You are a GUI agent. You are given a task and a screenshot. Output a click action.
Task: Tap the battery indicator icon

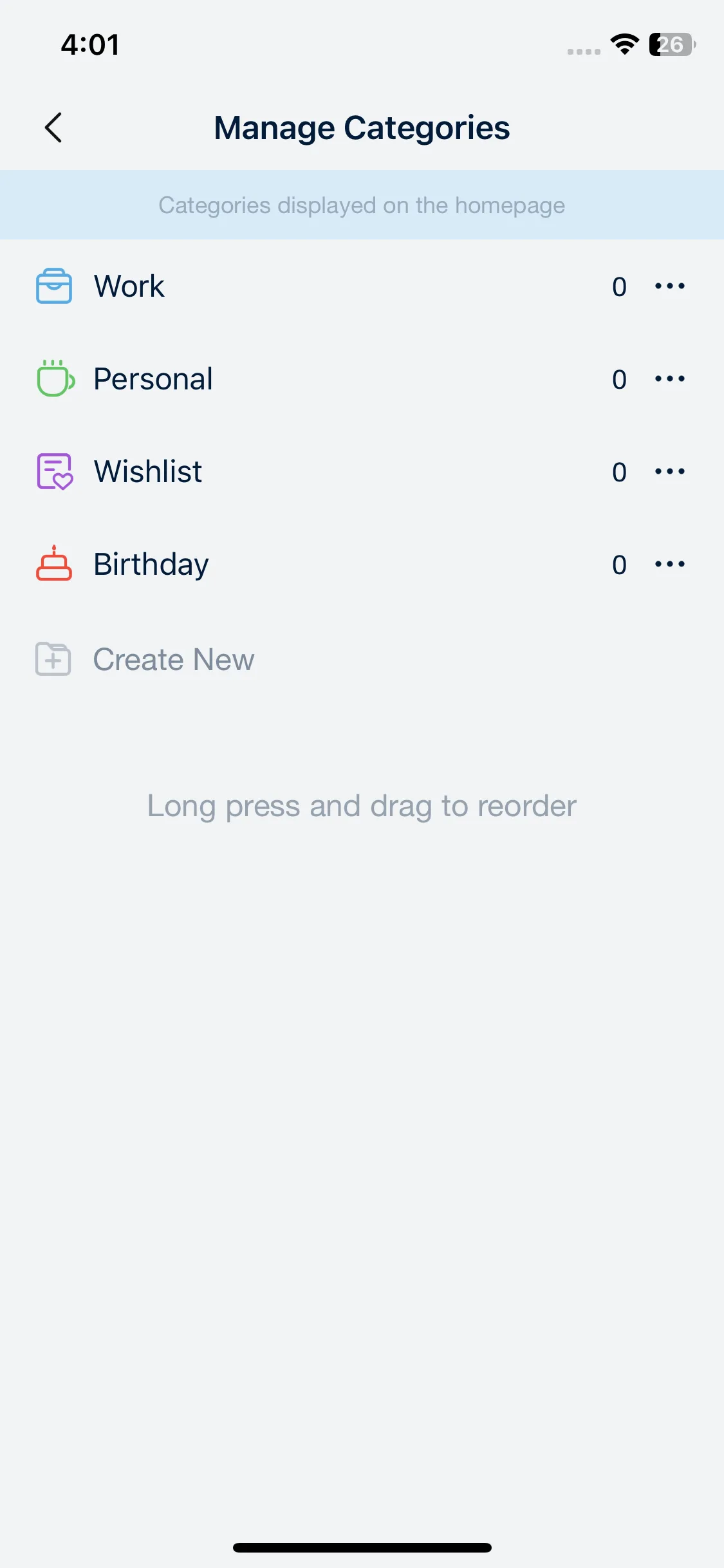tap(671, 44)
